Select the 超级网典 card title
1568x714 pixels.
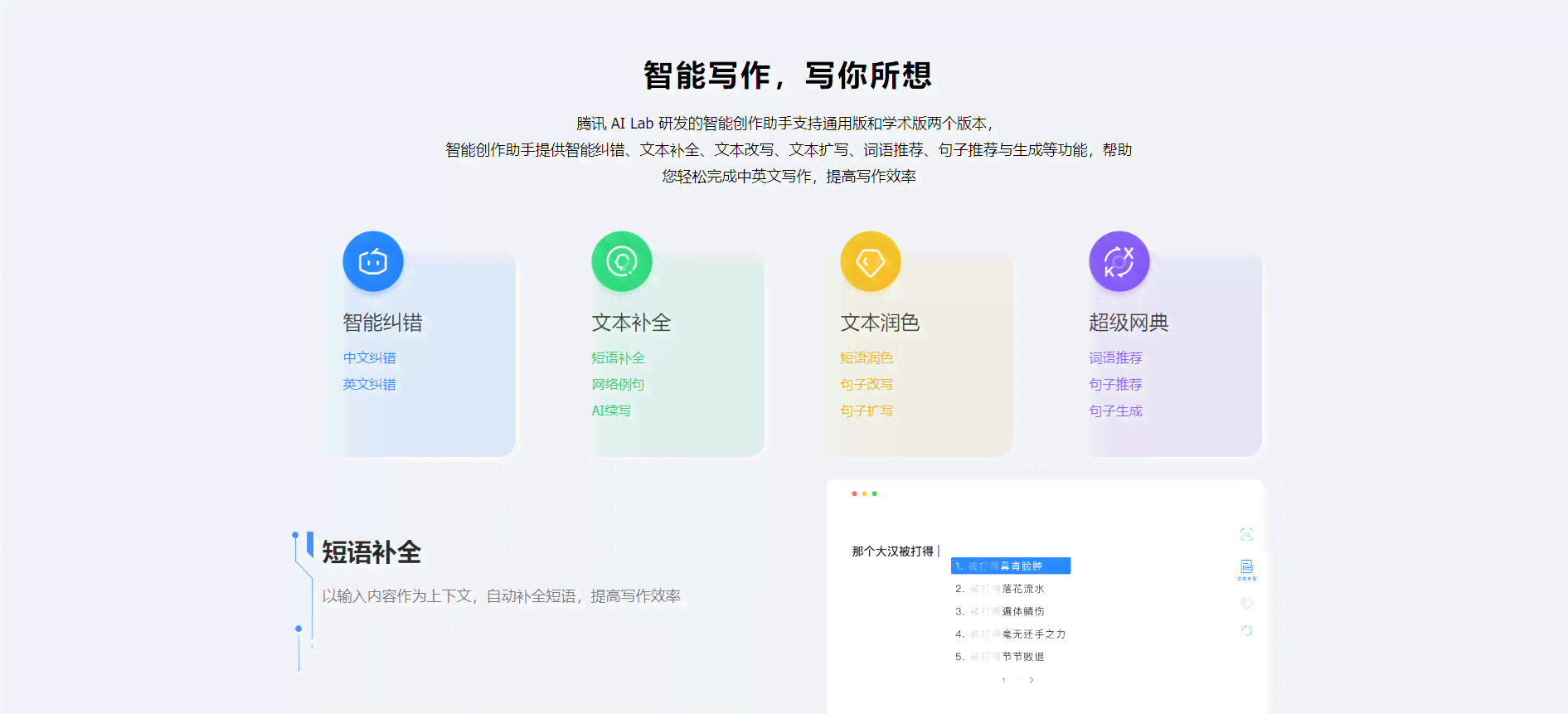(1129, 323)
